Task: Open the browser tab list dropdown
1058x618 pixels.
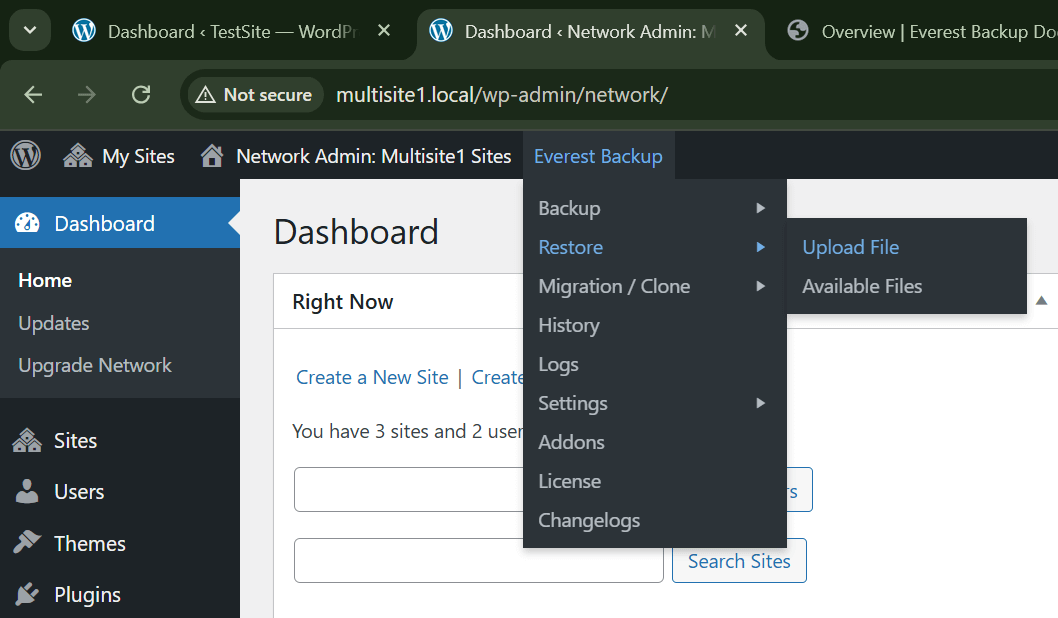Action: (30, 31)
